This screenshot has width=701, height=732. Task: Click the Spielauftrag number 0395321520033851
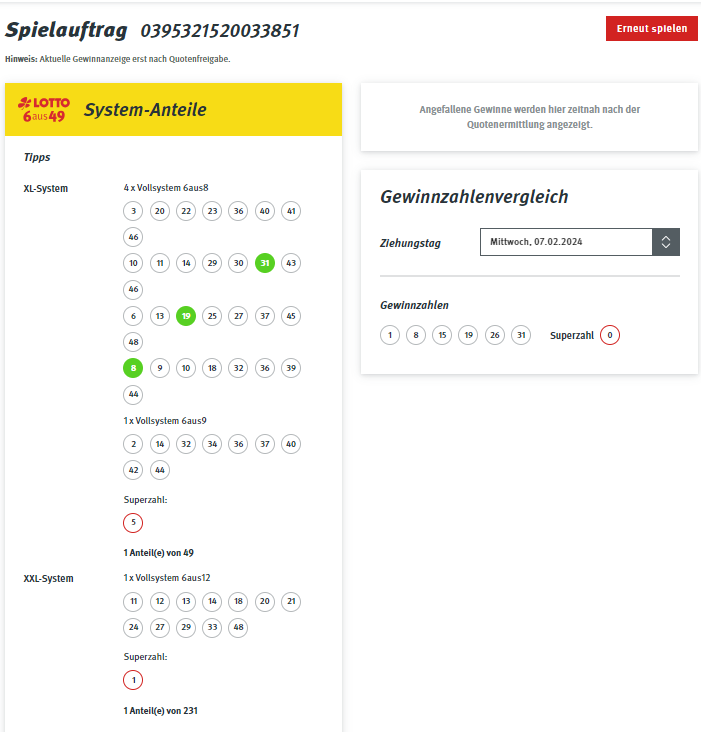coord(220,31)
